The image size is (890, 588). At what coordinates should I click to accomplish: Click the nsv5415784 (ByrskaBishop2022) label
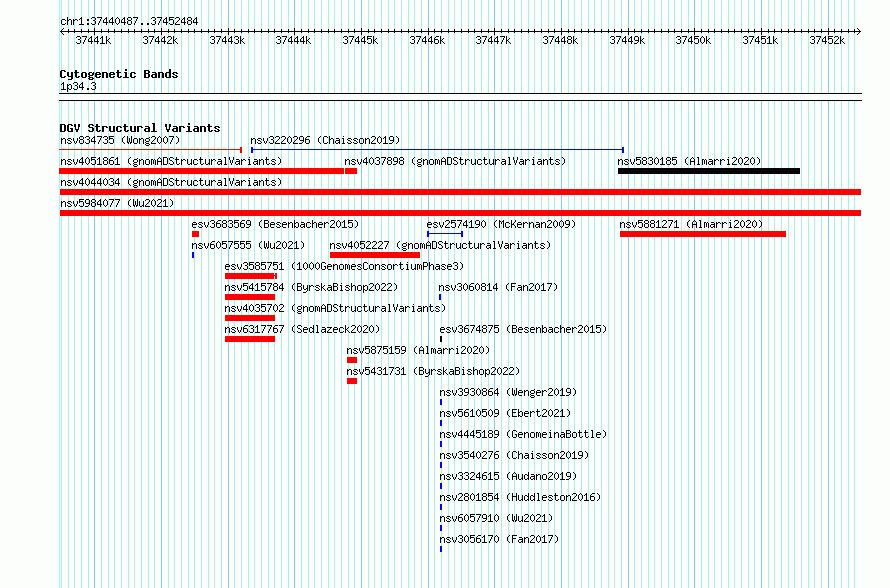click(x=311, y=287)
